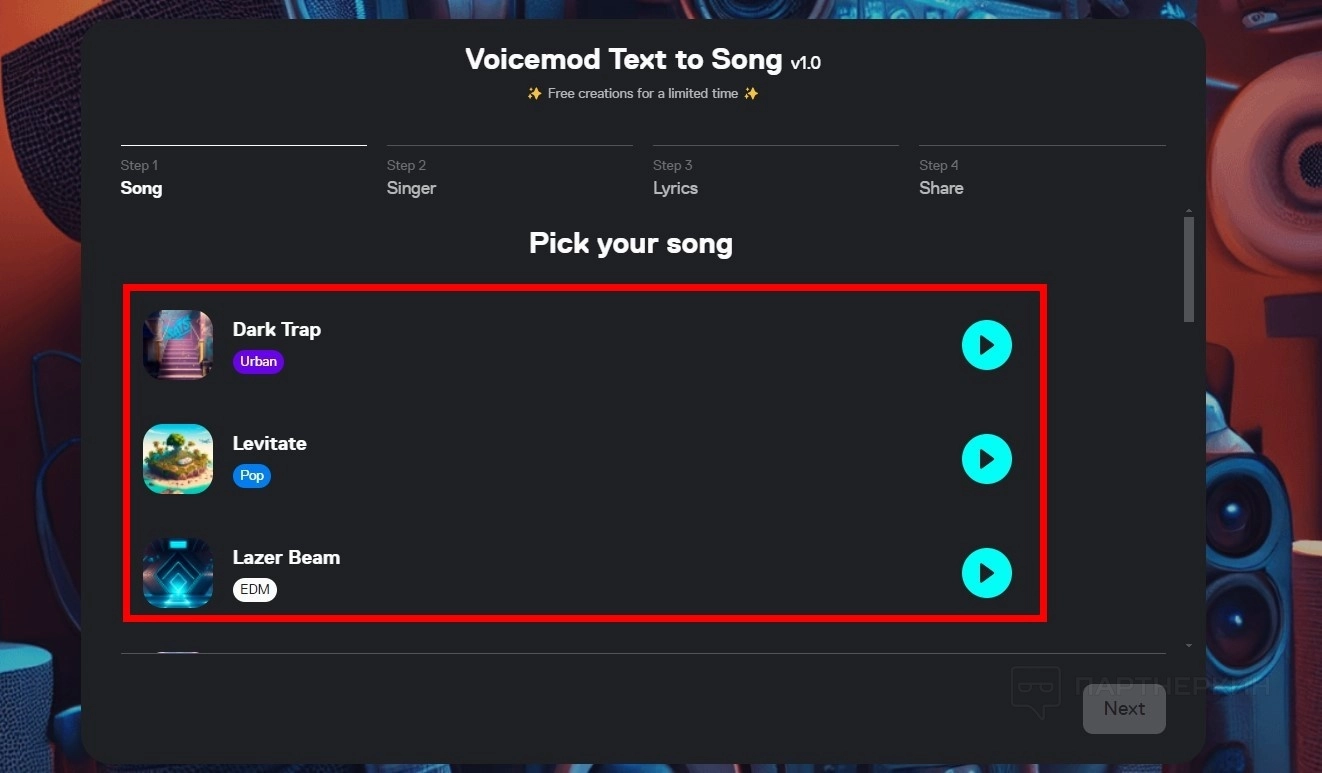Select the Dark Trap song title
Viewport: 1322px width, 773px height.
pos(277,329)
